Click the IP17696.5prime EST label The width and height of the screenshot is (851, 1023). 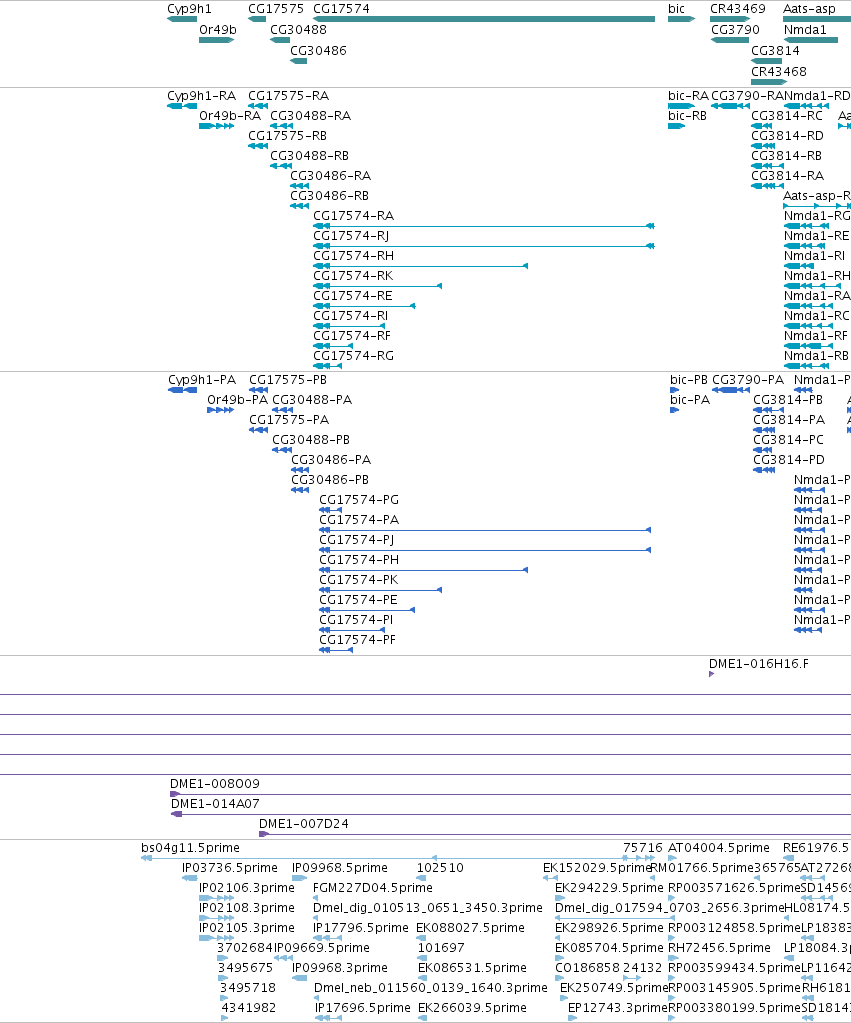click(363, 1008)
